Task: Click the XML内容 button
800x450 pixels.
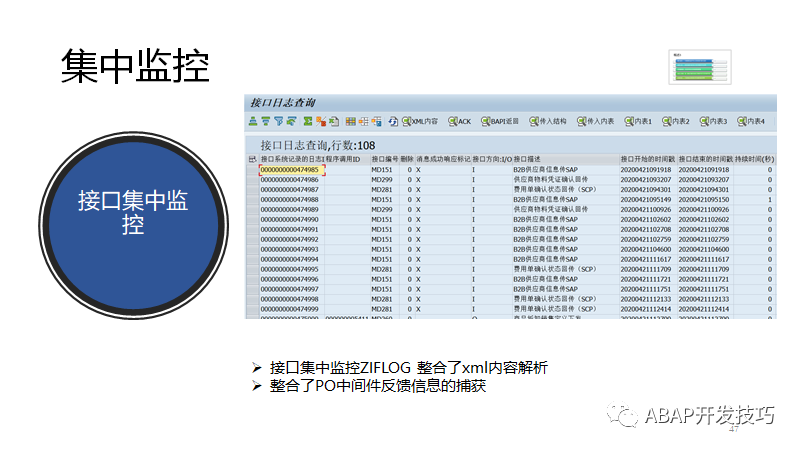Action: pyautogui.click(x=420, y=121)
